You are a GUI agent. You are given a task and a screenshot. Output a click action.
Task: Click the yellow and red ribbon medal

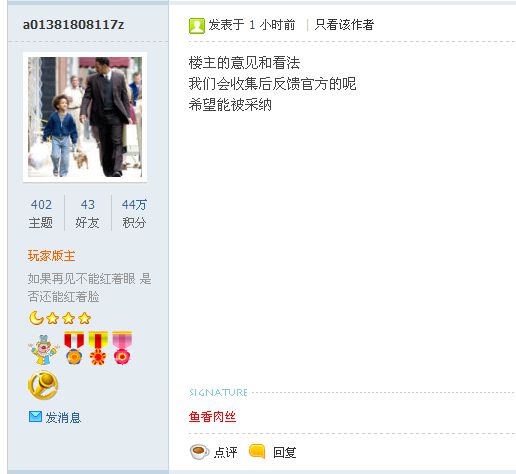click(98, 348)
